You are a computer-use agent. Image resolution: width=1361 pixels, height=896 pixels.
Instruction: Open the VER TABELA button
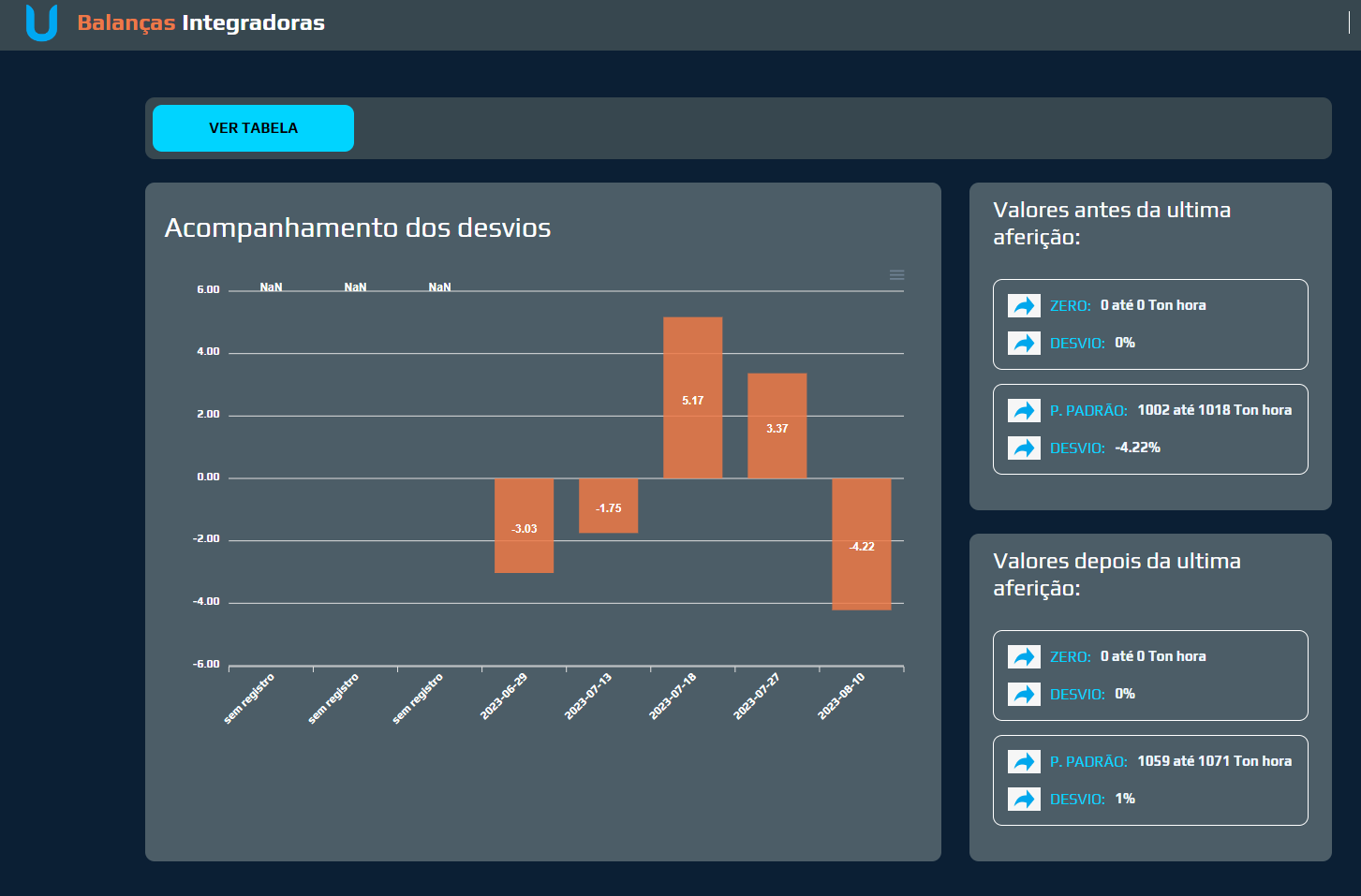click(253, 128)
